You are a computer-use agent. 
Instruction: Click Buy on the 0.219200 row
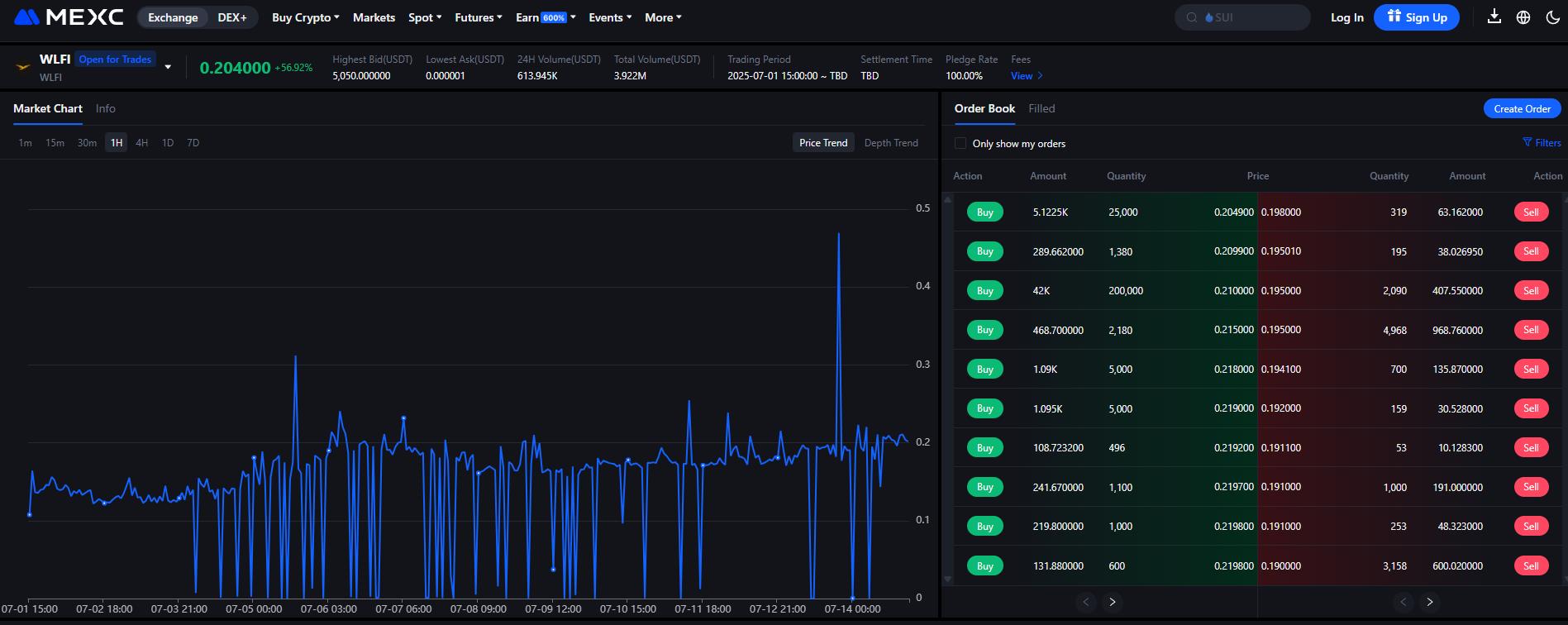[x=985, y=448]
